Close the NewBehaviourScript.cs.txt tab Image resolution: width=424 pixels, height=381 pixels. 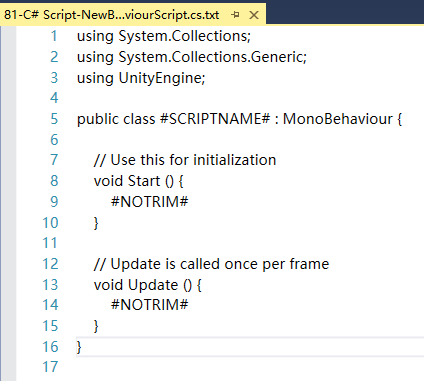pos(254,15)
